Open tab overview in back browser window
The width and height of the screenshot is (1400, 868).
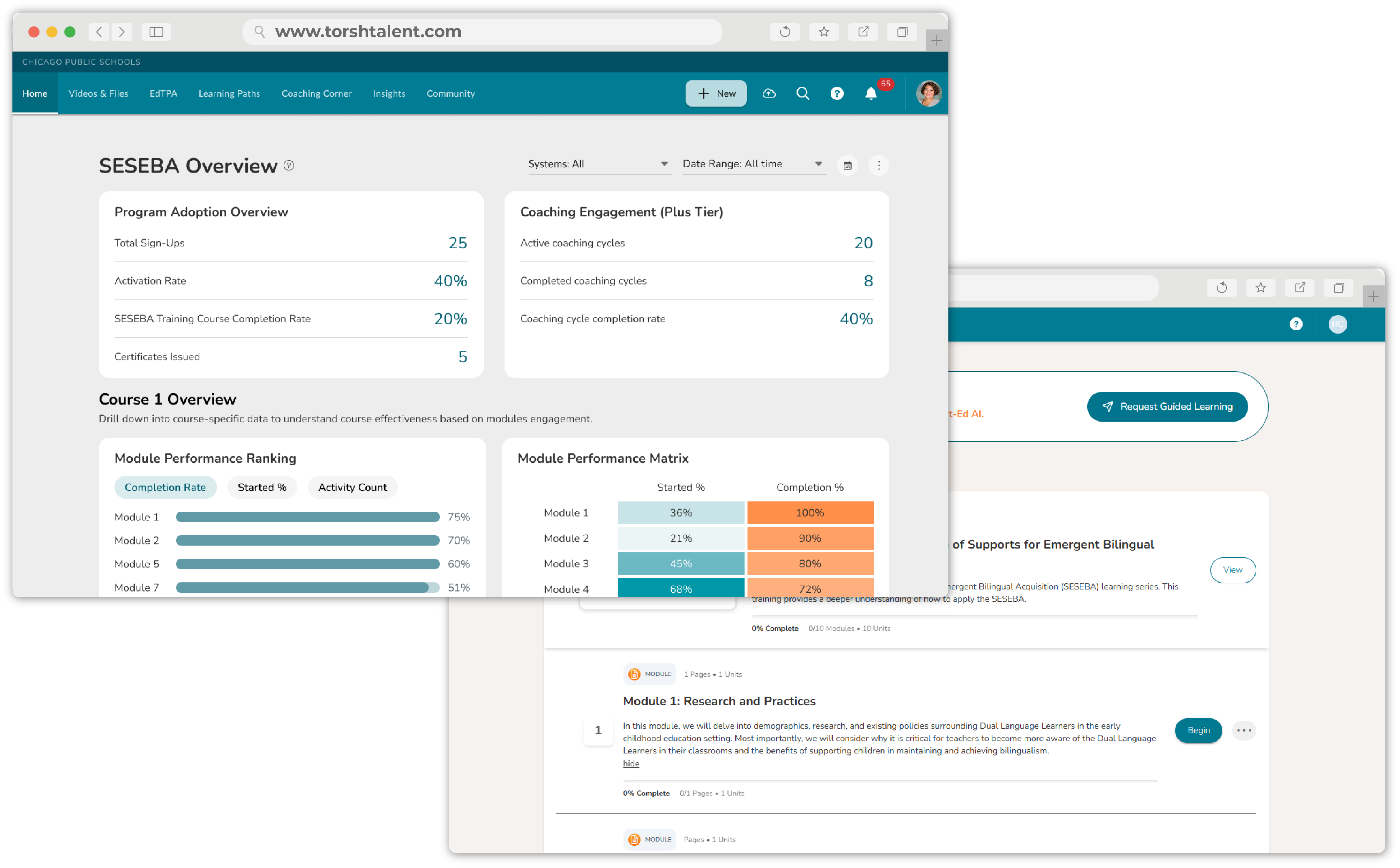[1338, 288]
